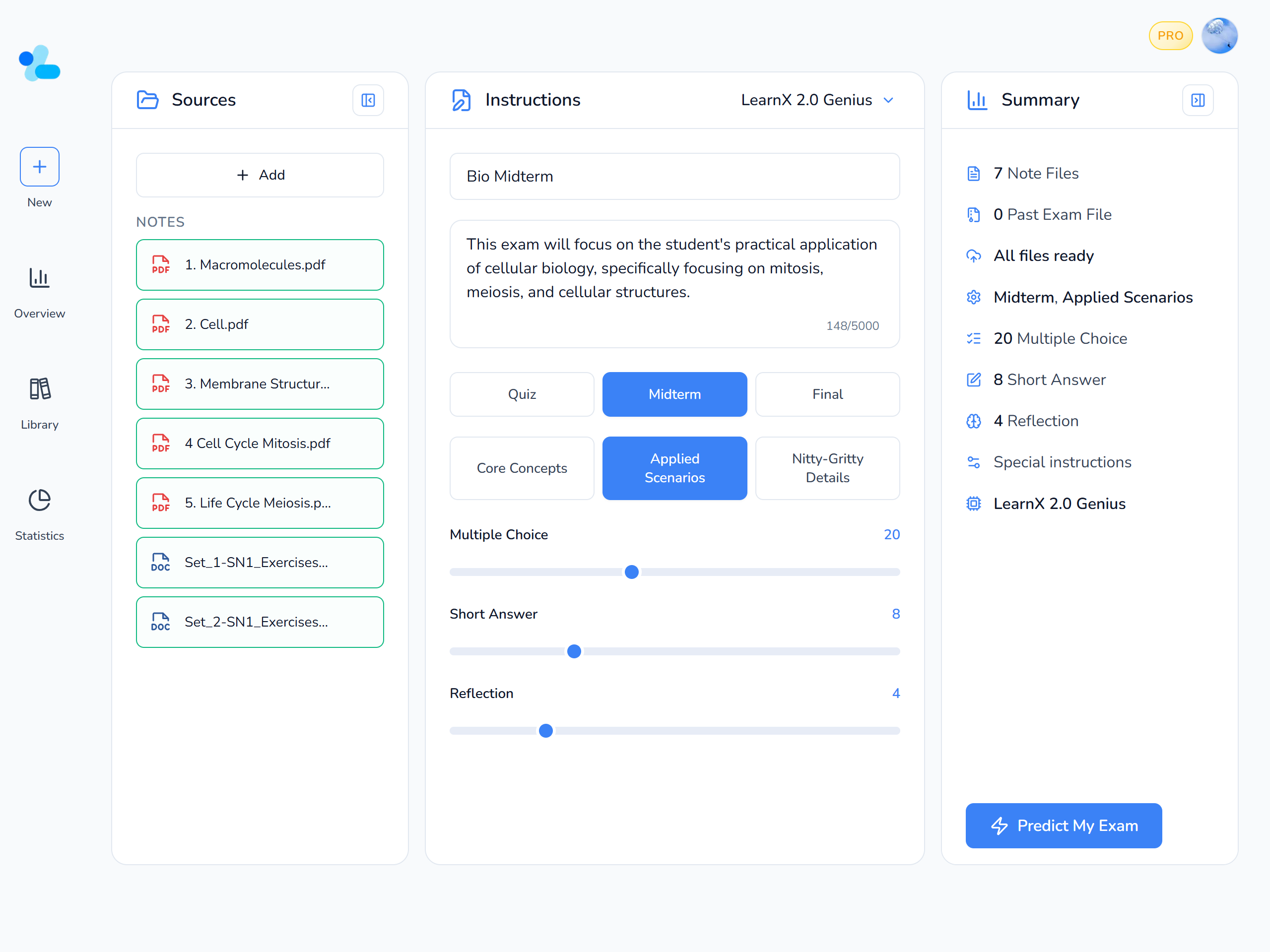The width and height of the screenshot is (1270, 952).
Task: Click the DOC icon of Set_1-SN1_Exercises
Action: click(161, 563)
